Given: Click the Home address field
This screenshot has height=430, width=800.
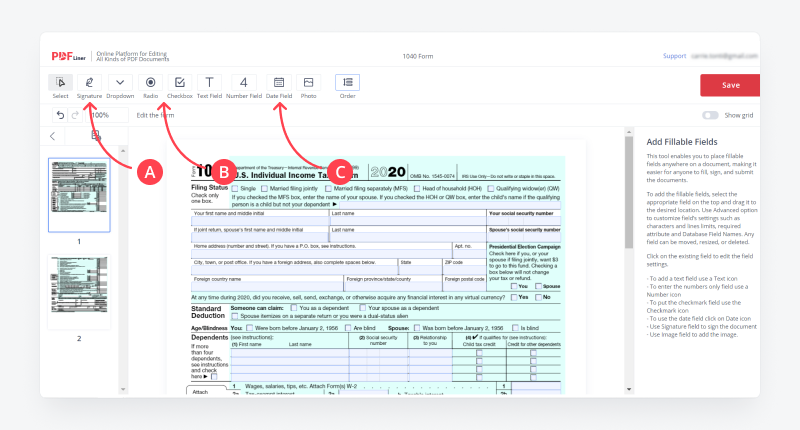Looking at the screenshot, I should point(321,254).
